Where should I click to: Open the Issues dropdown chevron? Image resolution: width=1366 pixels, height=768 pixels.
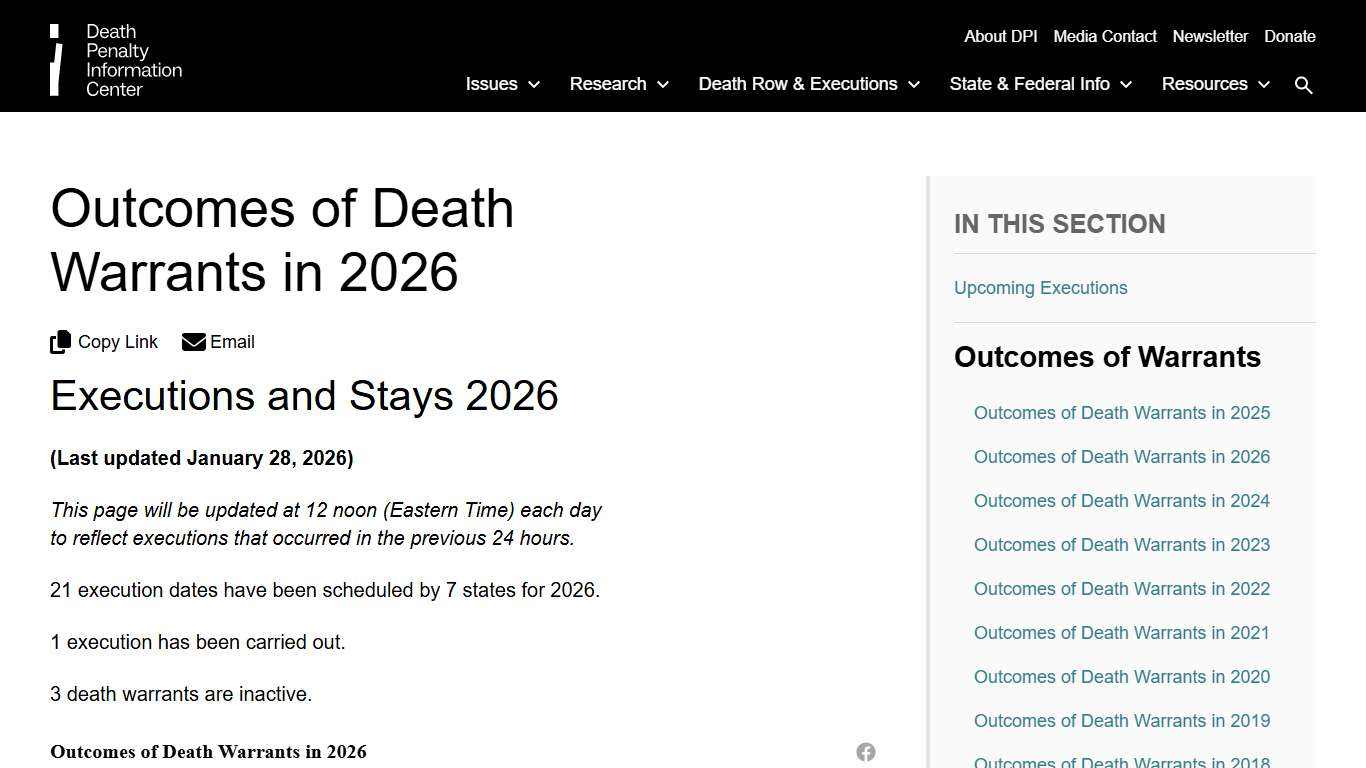(534, 85)
